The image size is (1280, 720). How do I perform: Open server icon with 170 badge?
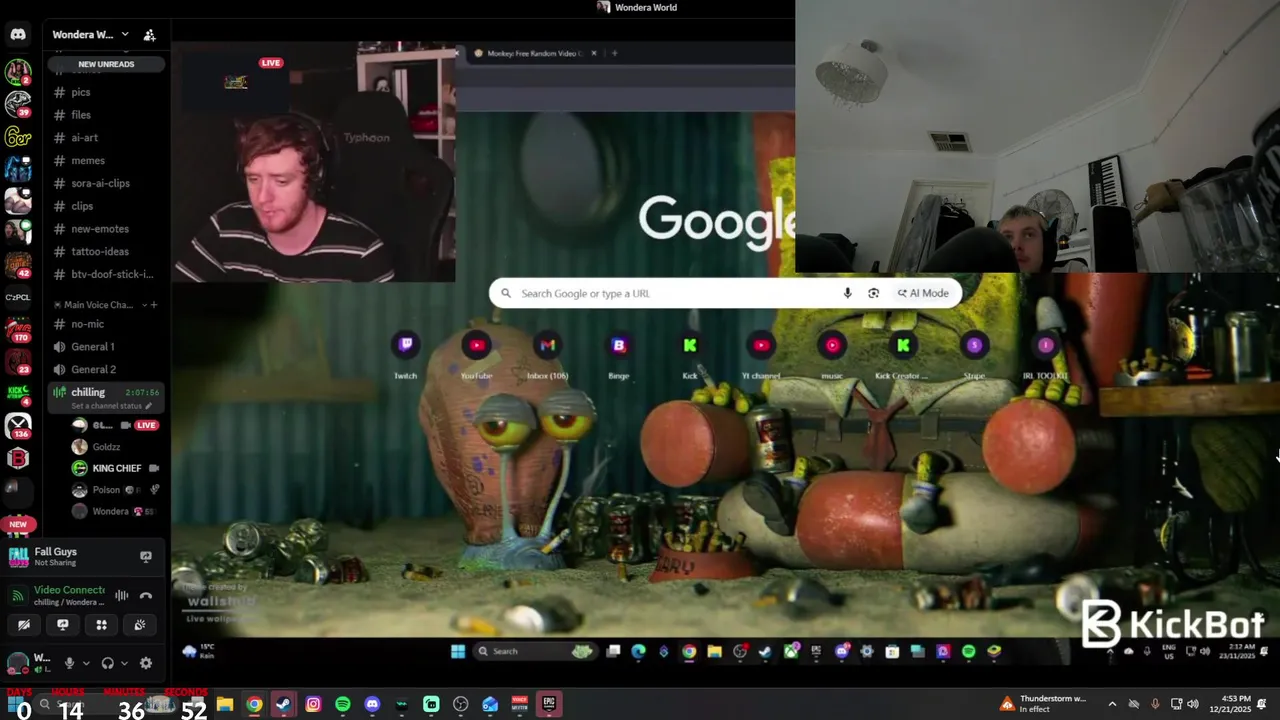coord(18,330)
